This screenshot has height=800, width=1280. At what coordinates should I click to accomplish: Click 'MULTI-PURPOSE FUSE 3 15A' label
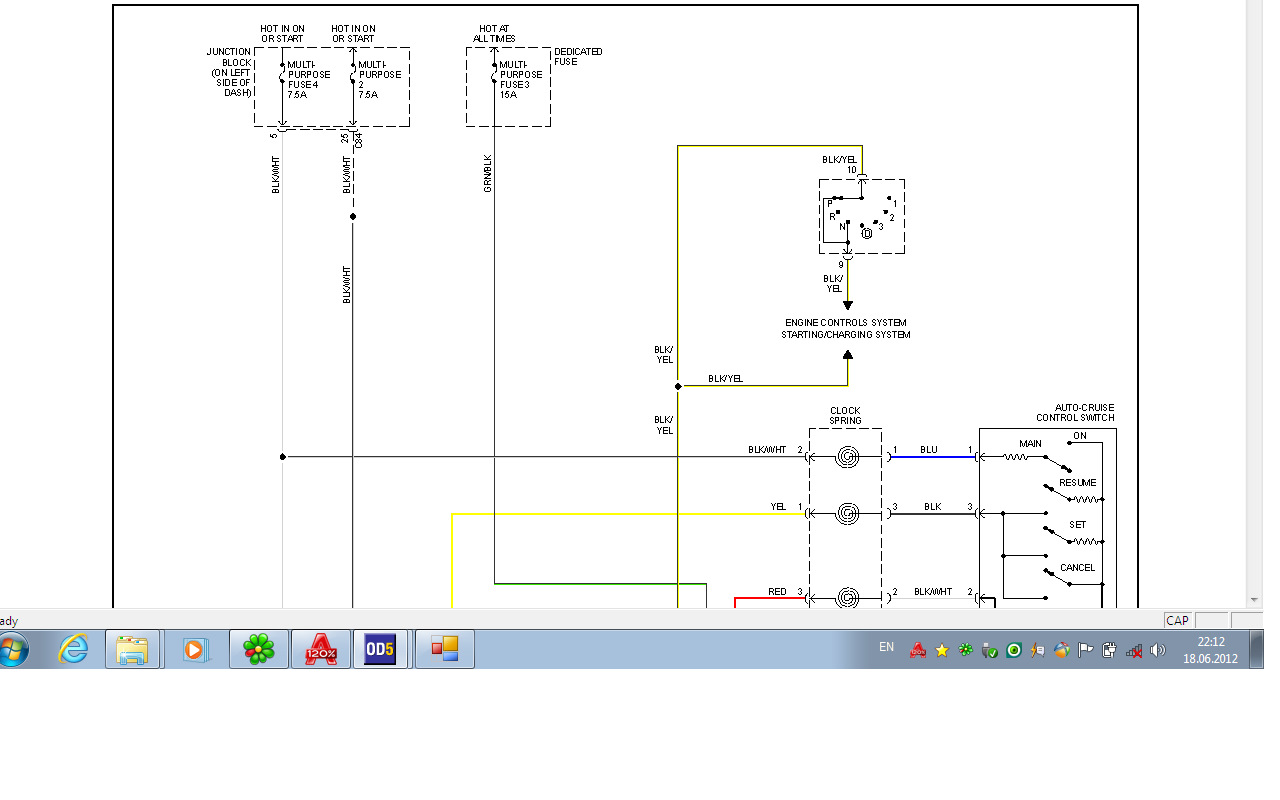(521, 79)
